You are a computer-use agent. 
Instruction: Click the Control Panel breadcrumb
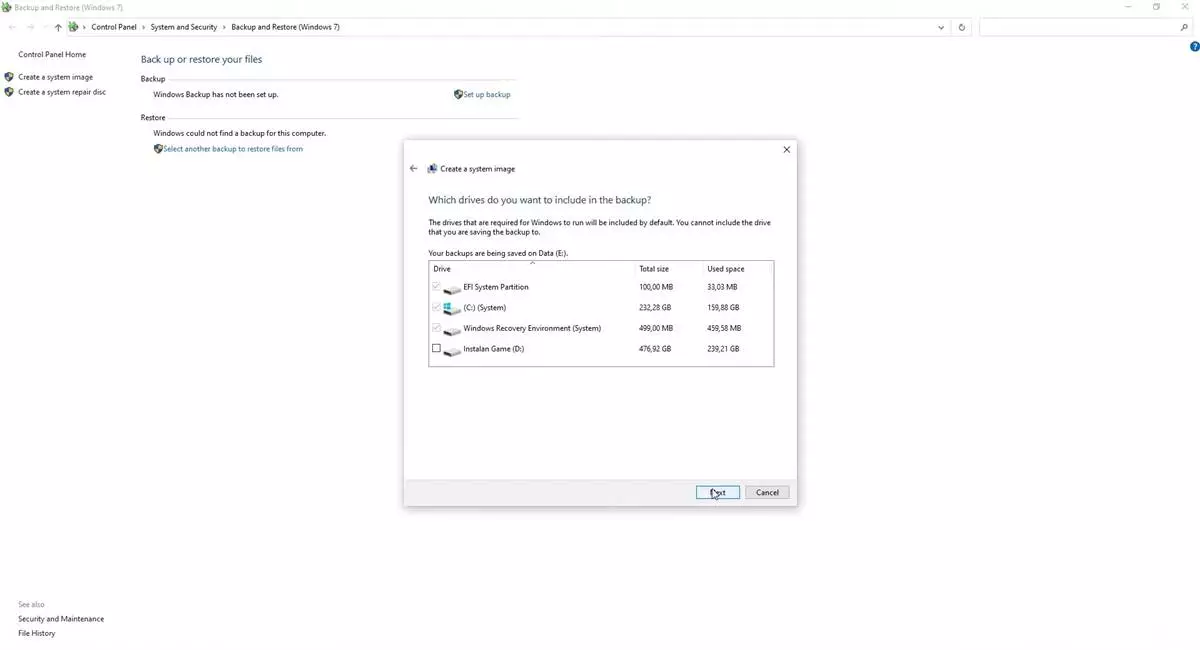tap(114, 27)
